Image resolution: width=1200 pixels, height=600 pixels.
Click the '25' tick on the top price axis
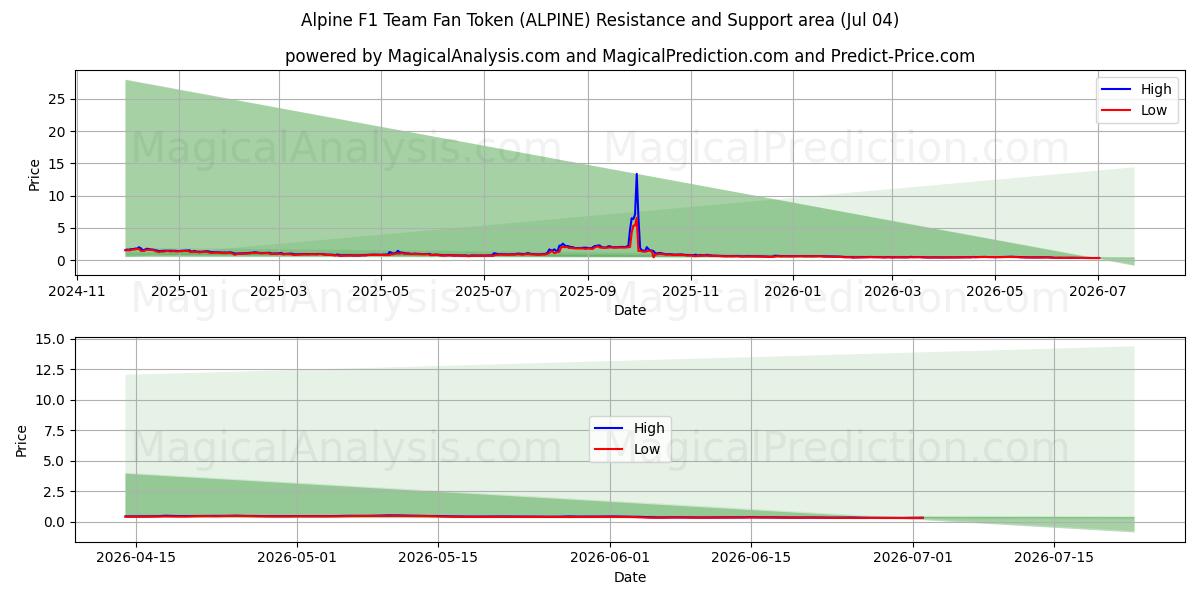58,99
